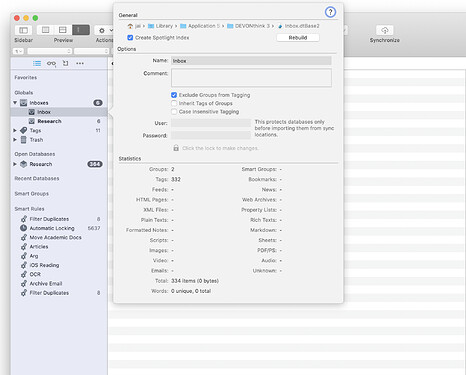Click in the Password field
This screenshot has height=375, width=466.
pyautogui.click(x=211, y=135)
